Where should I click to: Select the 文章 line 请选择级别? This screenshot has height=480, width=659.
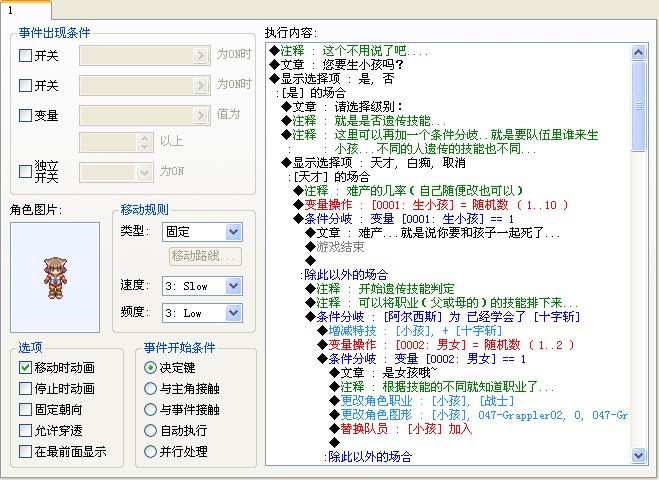pos(342,107)
